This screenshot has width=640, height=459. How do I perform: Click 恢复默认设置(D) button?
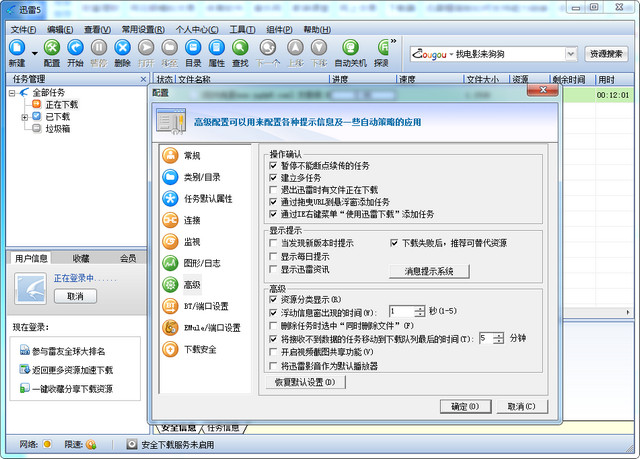(305, 382)
